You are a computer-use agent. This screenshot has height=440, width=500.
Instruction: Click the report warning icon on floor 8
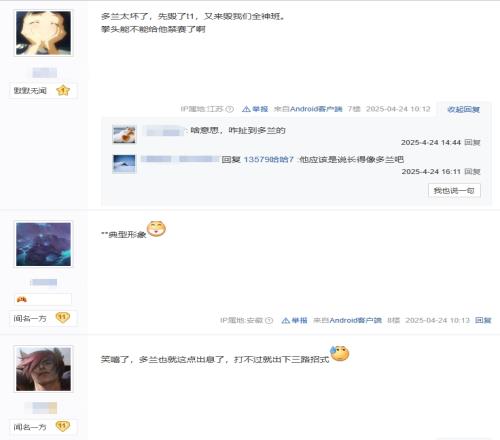(286, 320)
